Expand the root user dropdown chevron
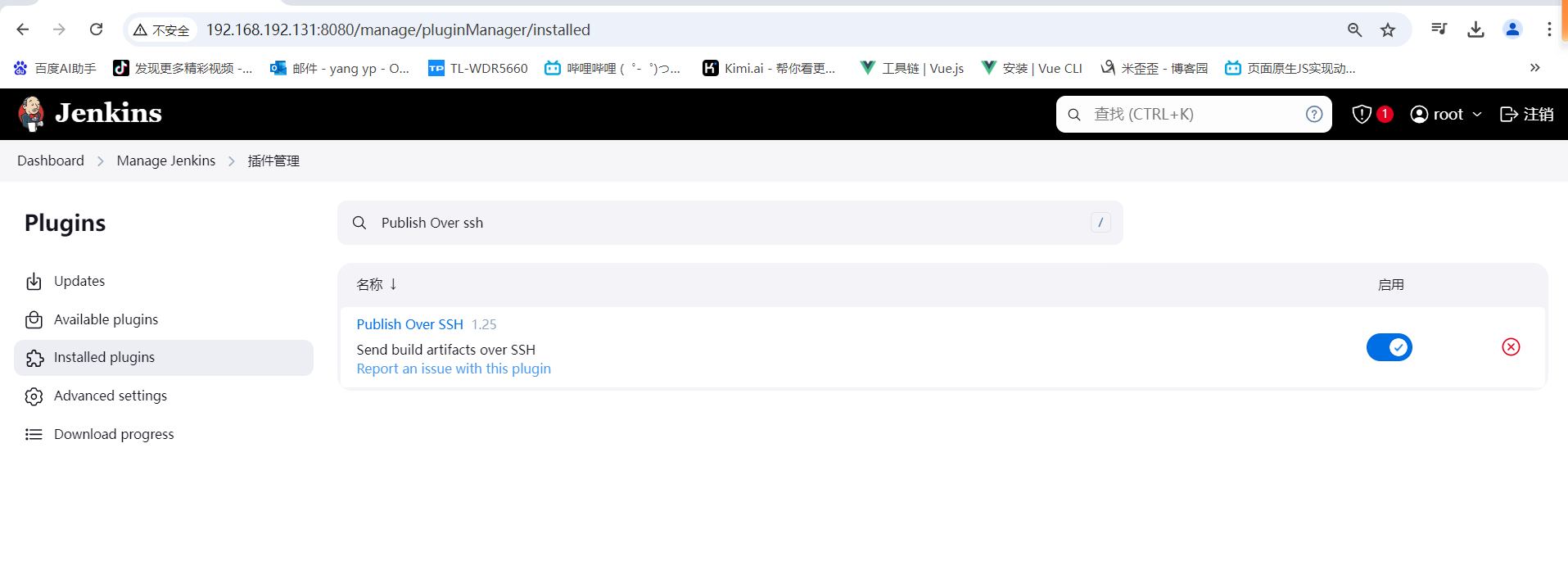Screen dimensions: 1568x570 click(1477, 115)
